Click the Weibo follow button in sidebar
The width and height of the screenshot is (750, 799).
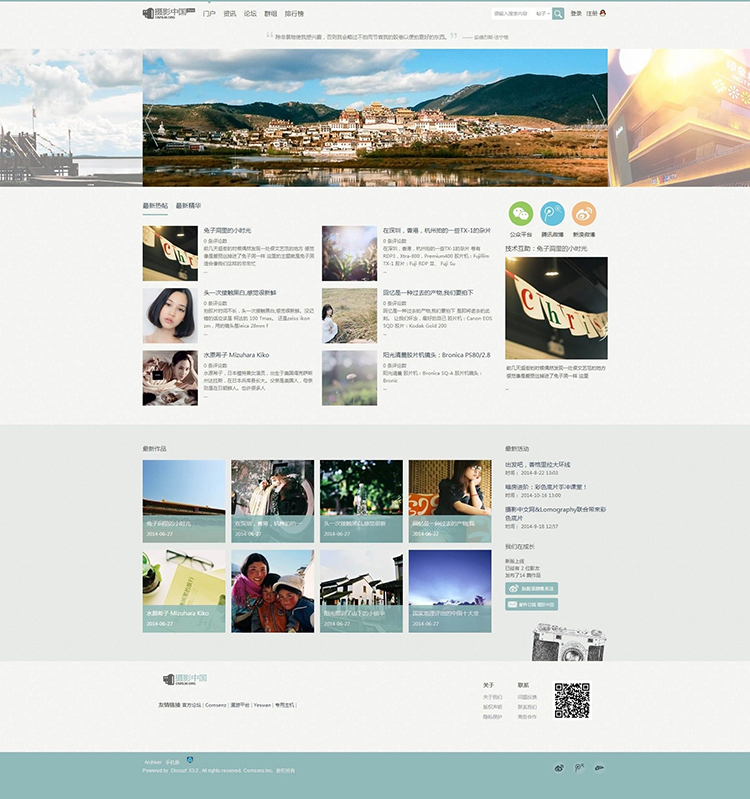point(531,588)
